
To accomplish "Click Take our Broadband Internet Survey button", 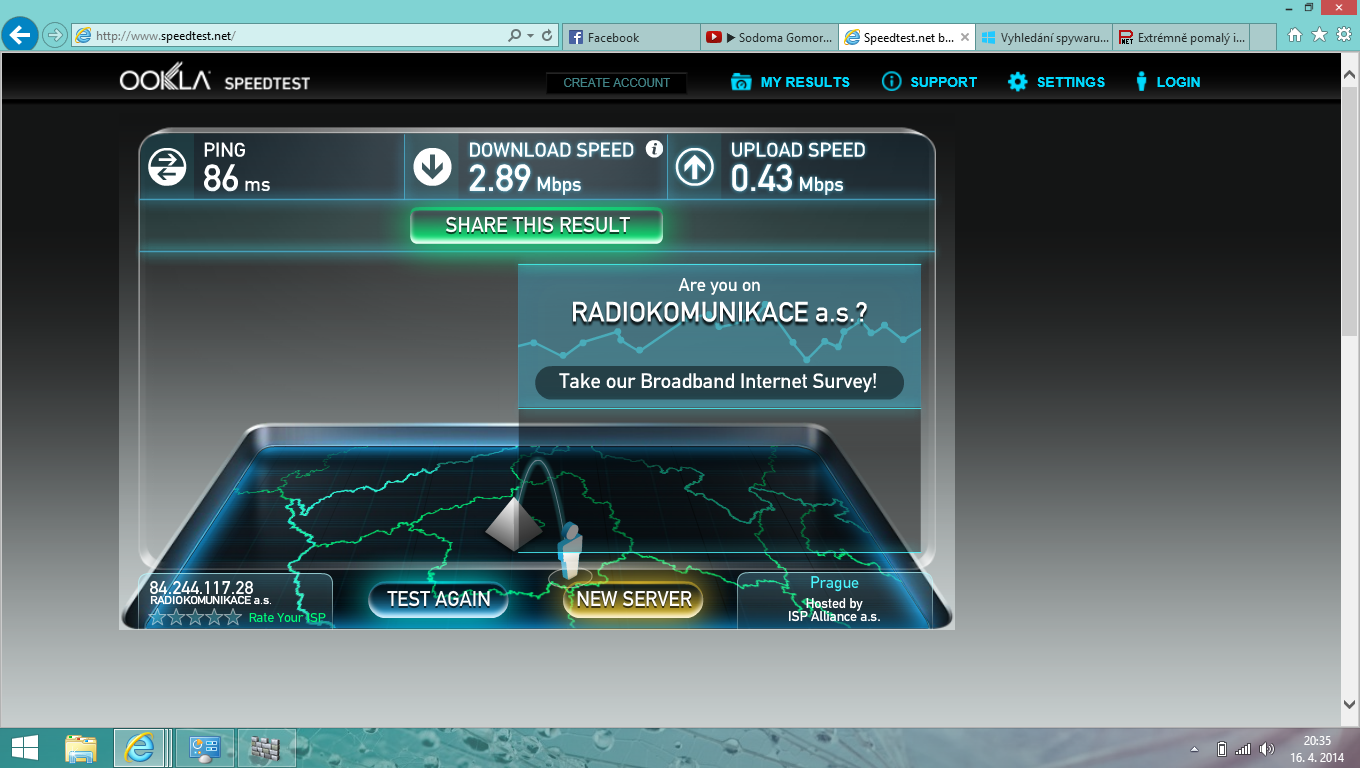I will tap(719, 382).
